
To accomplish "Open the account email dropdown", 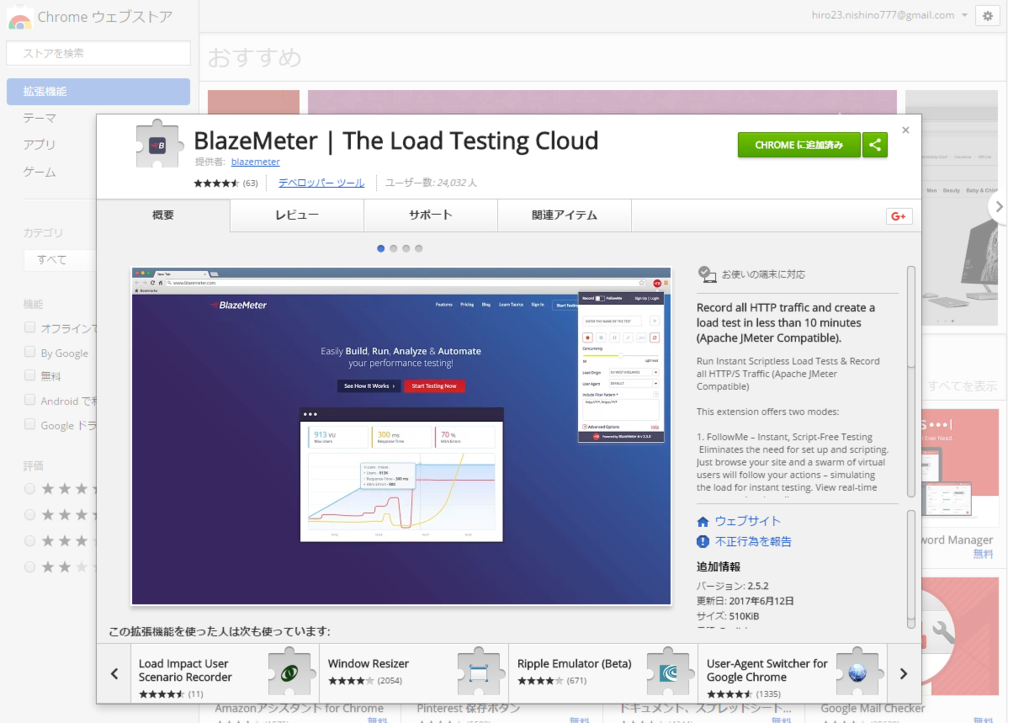I will (890, 15).
